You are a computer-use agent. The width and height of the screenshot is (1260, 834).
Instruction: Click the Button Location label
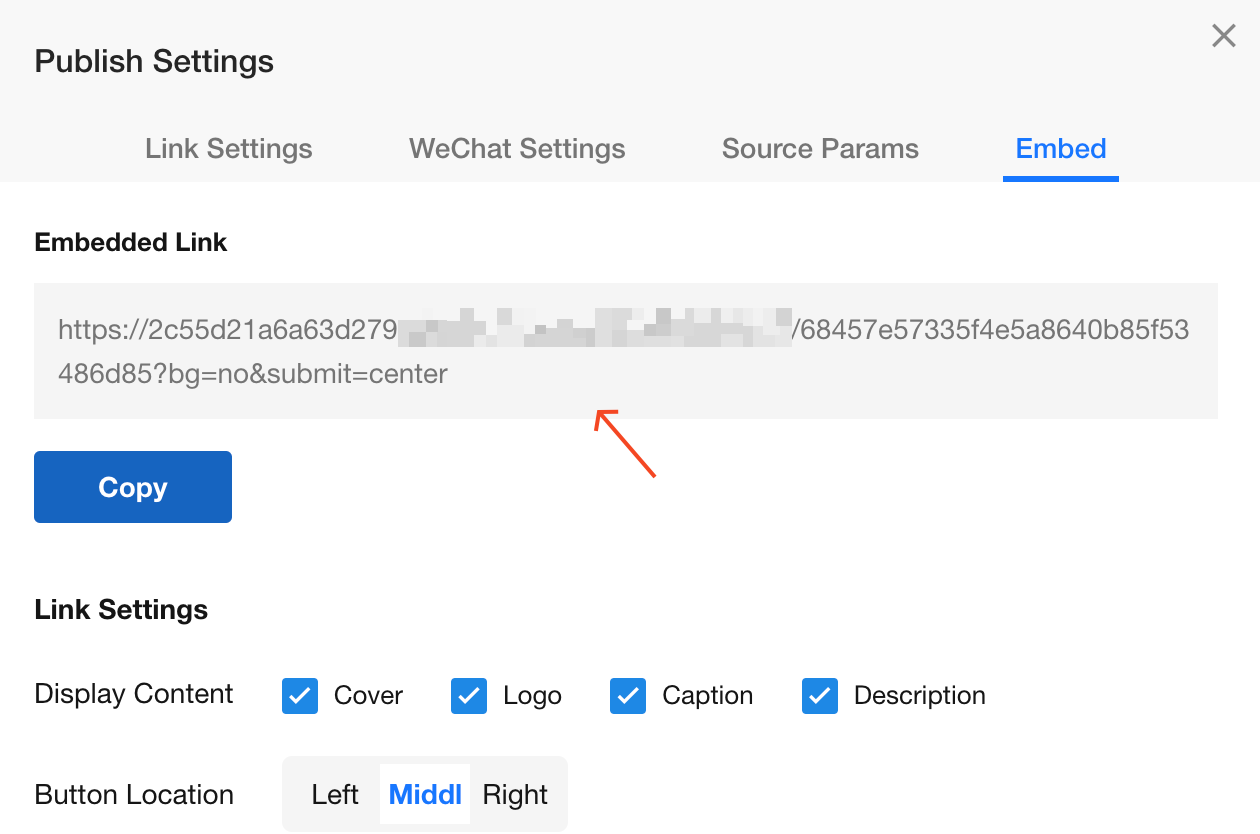click(134, 795)
